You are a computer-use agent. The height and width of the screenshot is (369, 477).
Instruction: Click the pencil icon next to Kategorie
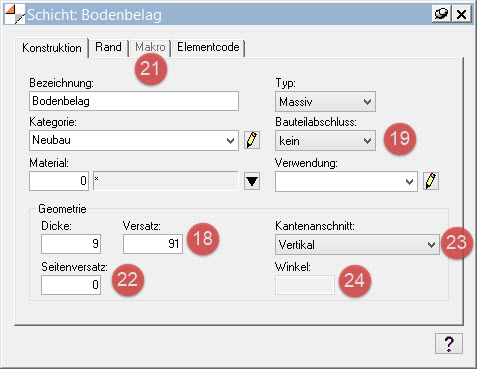[252, 140]
